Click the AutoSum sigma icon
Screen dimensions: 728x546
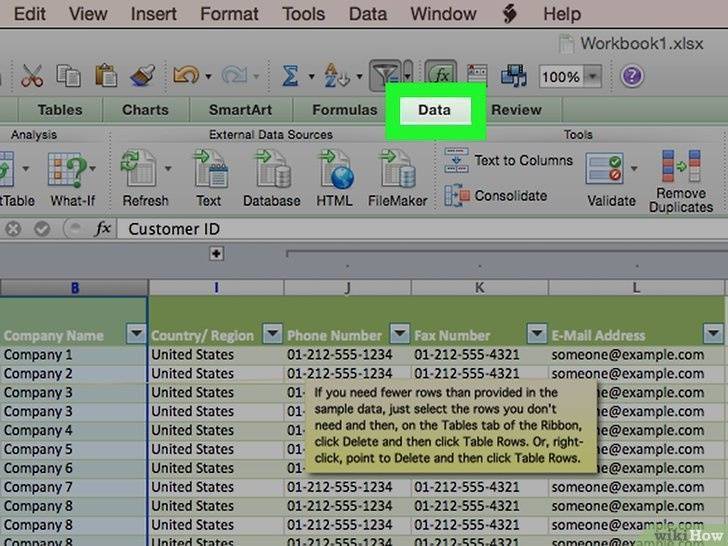click(291, 76)
